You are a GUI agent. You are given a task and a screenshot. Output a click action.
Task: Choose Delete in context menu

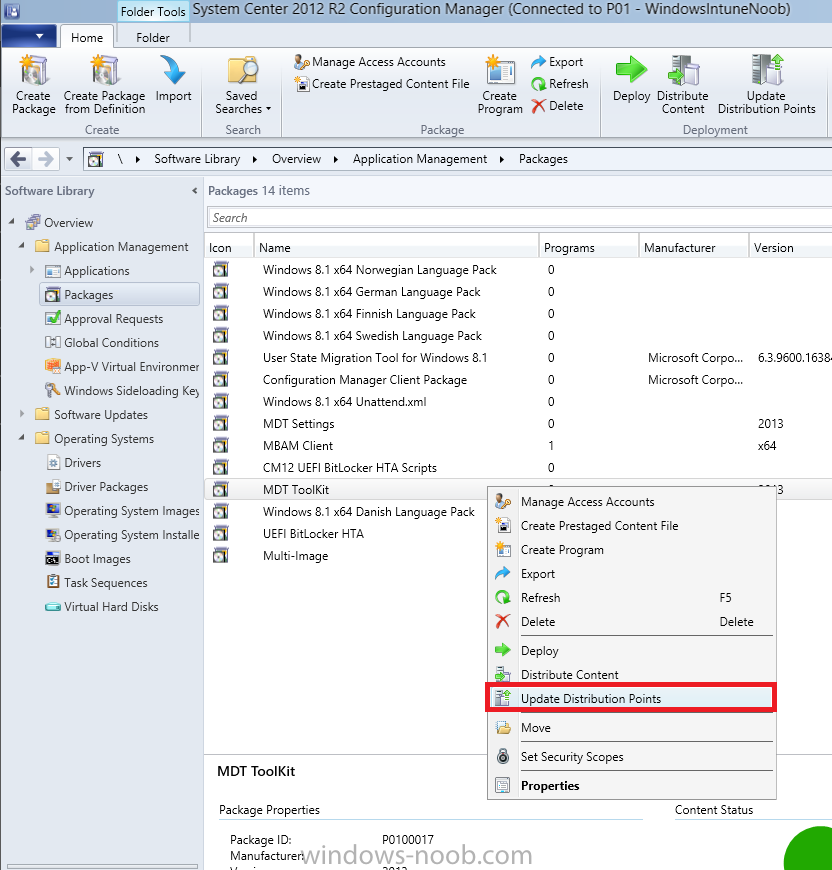pyautogui.click(x=631, y=621)
